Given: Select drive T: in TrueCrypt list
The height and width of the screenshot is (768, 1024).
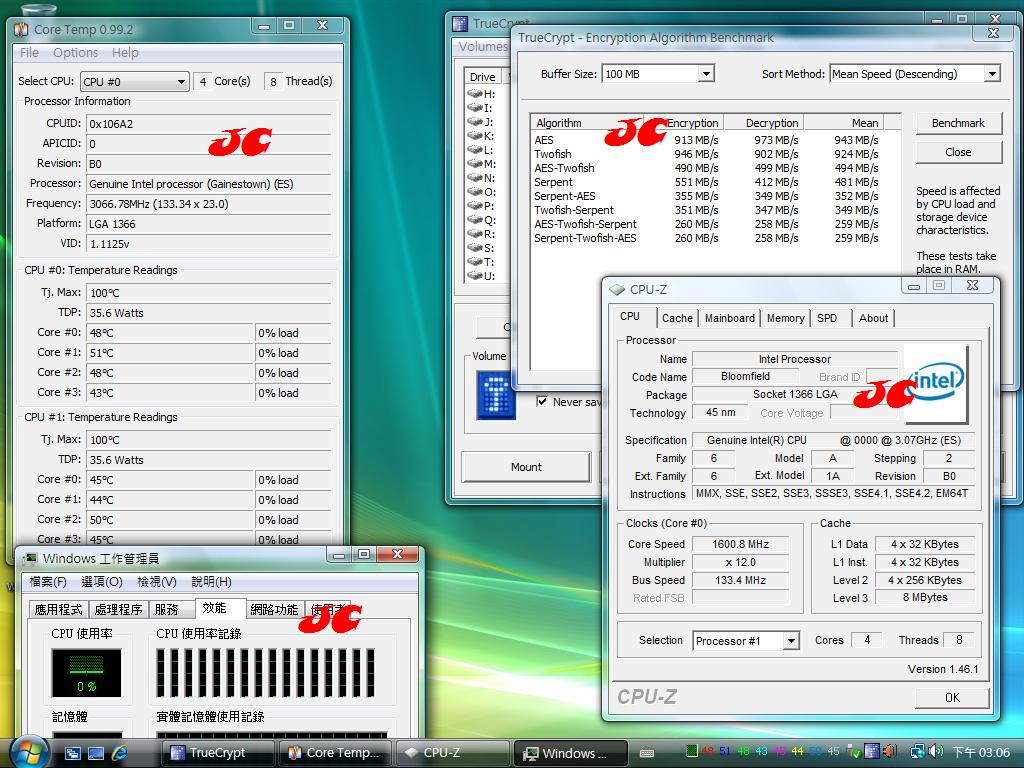Looking at the screenshot, I should pos(483,262).
